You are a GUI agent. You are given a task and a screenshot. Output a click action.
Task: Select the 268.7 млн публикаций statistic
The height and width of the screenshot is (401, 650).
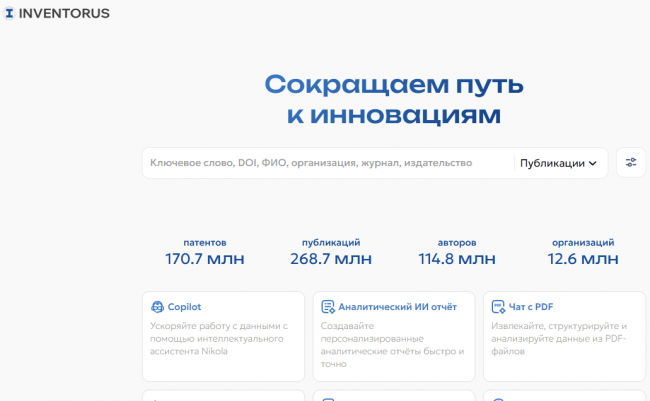tap(331, 259)
